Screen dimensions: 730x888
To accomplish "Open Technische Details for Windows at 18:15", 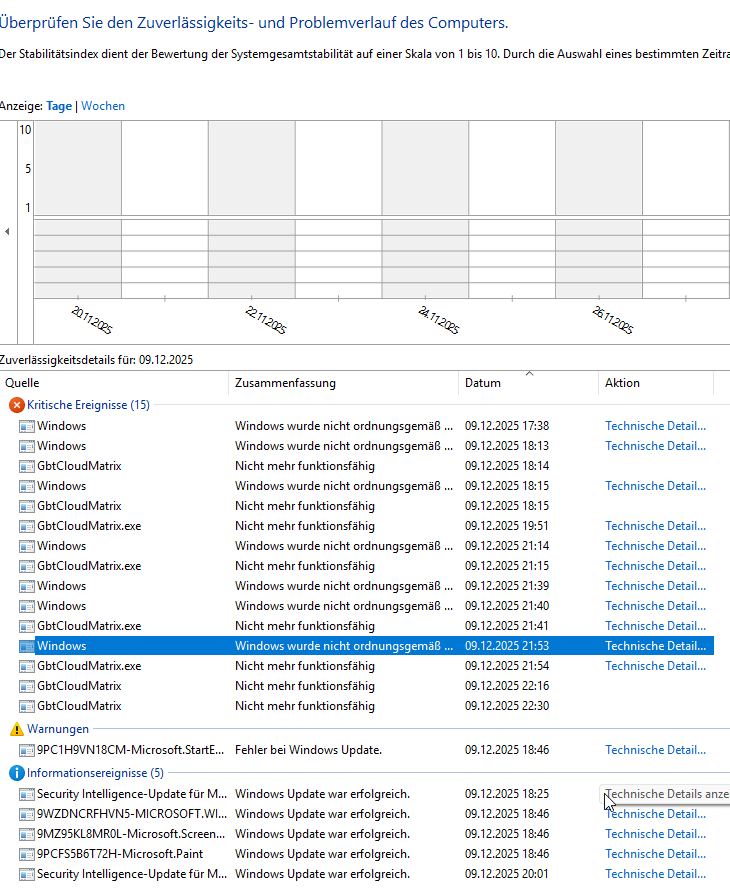I will [655, 486].
